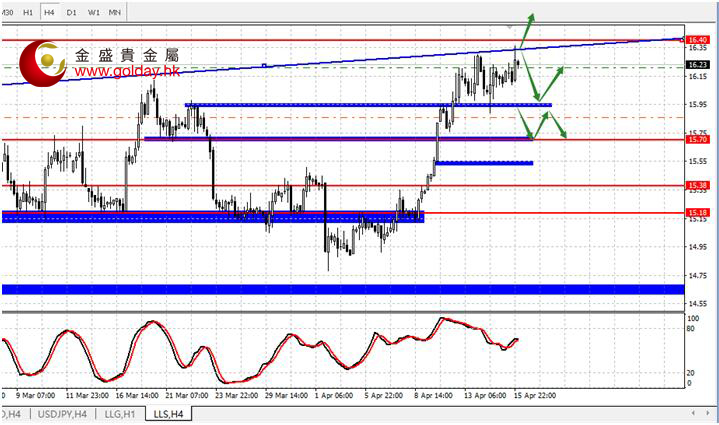Click the 16.40 red price label

click(698, 40)
